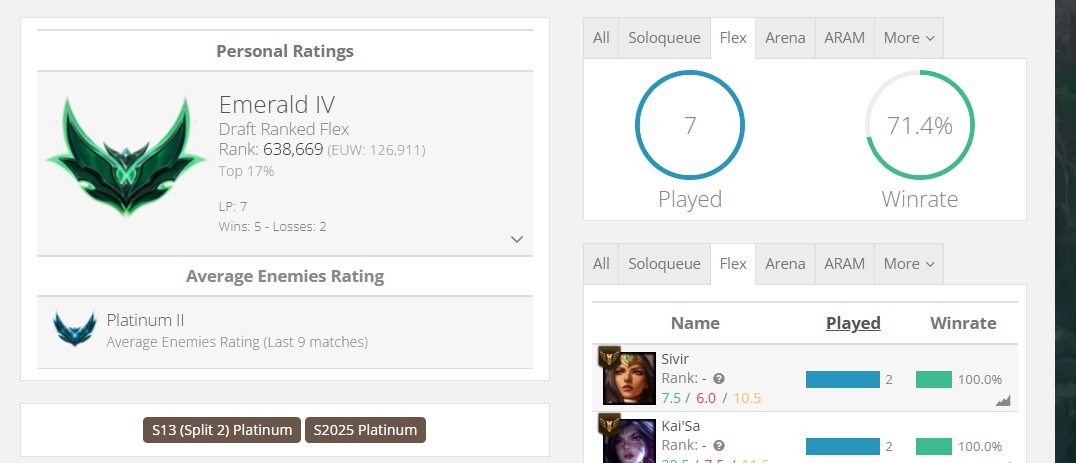Click Sivir's green 100.0% winrate bar

tap(934, 379)
